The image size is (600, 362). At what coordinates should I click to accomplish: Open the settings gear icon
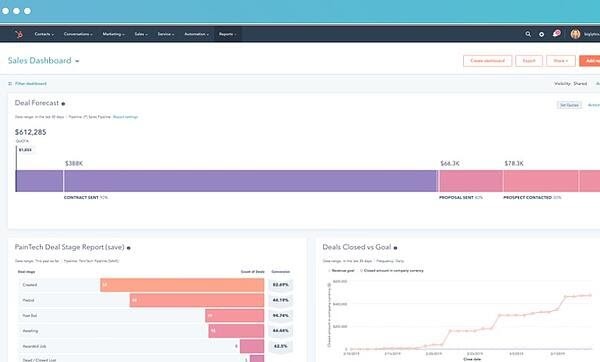[541, 34]
